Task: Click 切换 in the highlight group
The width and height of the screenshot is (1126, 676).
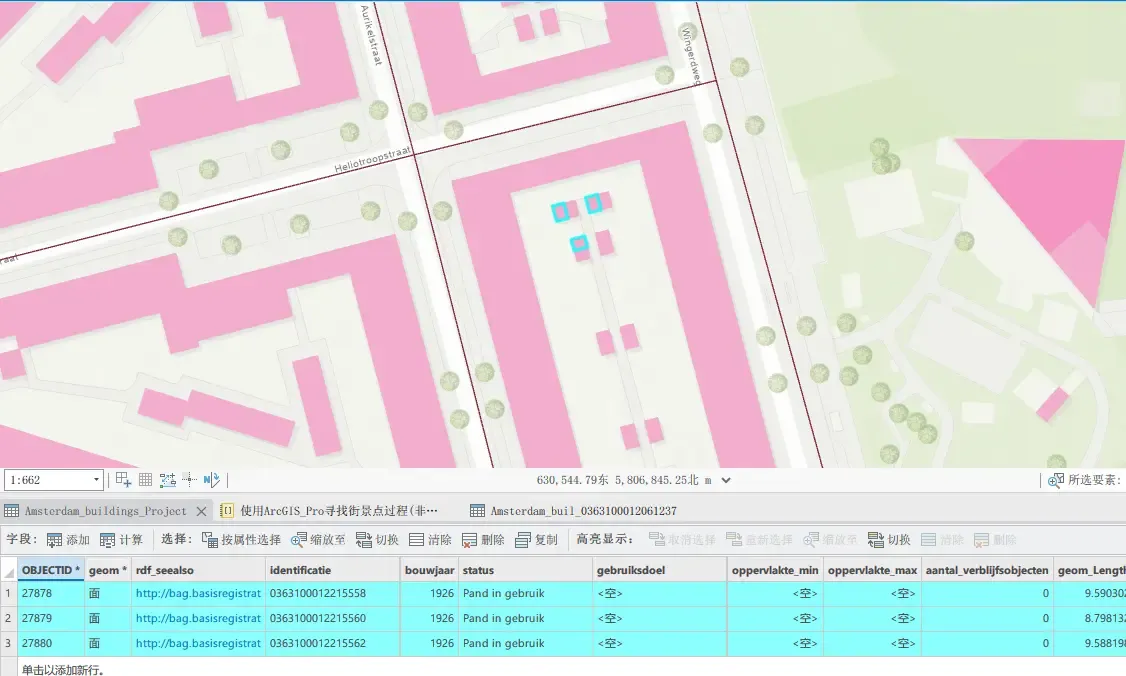Action: 889,540
